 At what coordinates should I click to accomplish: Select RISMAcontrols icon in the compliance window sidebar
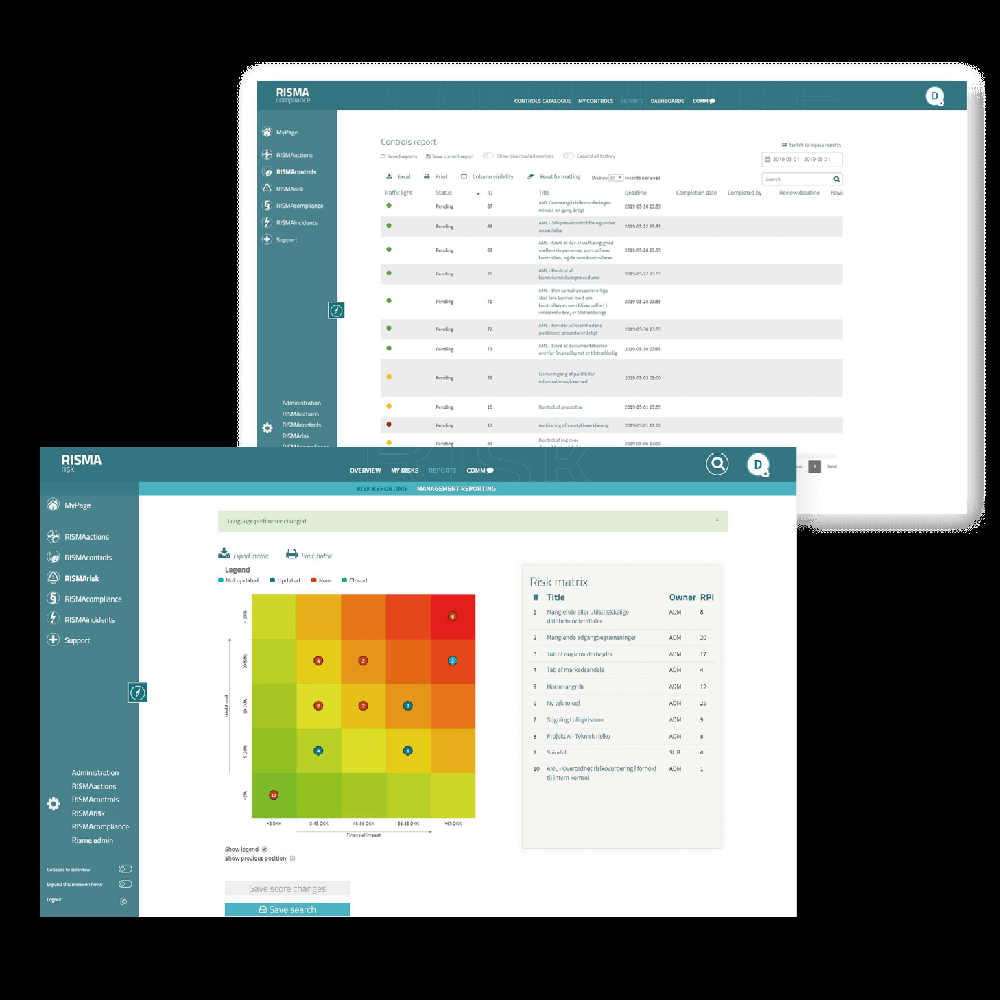[x=267, y=172]
